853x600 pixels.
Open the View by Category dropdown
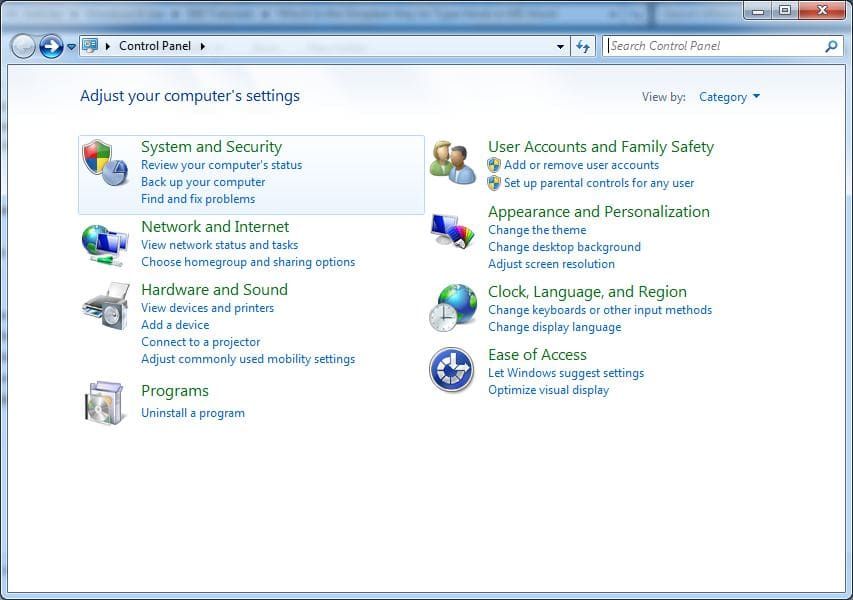tap(729, 97)
